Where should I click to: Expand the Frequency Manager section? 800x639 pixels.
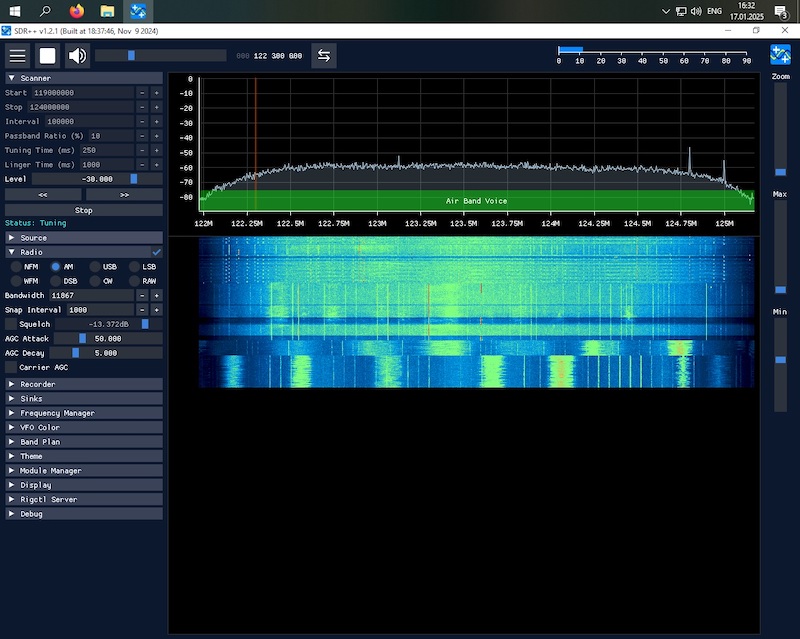[84, 413]
